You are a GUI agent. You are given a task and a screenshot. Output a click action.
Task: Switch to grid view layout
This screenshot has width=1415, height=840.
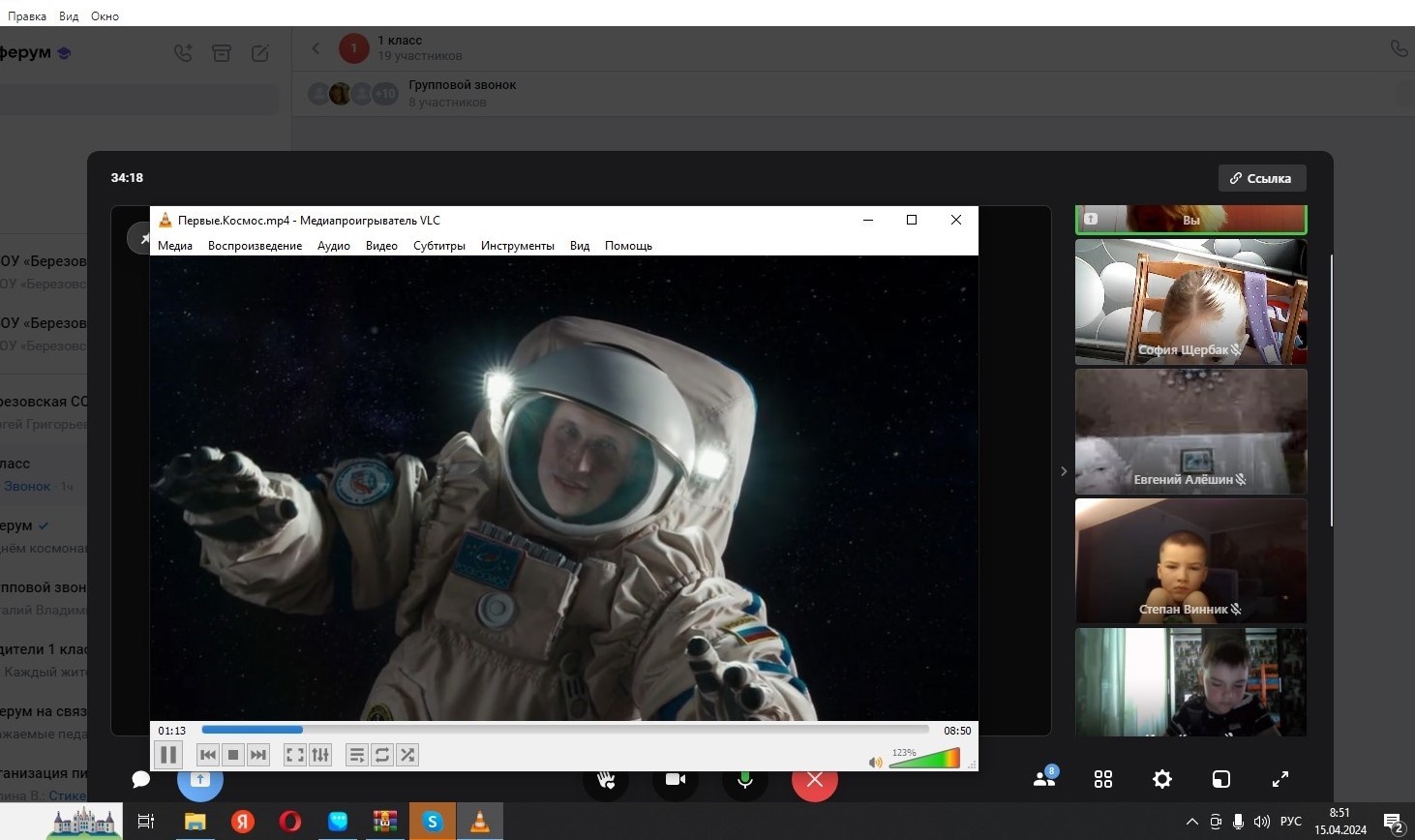[1103, 779]
